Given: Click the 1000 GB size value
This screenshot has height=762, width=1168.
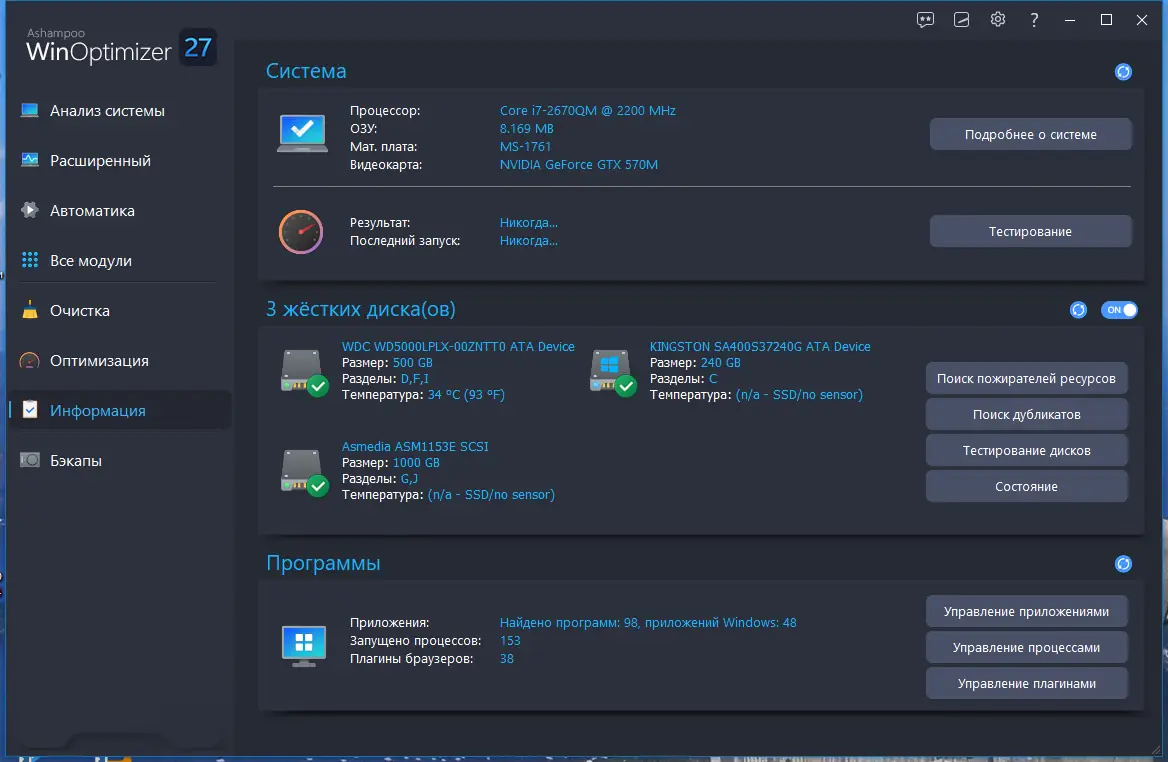Looking at the screenshot, I should (416, 463).
